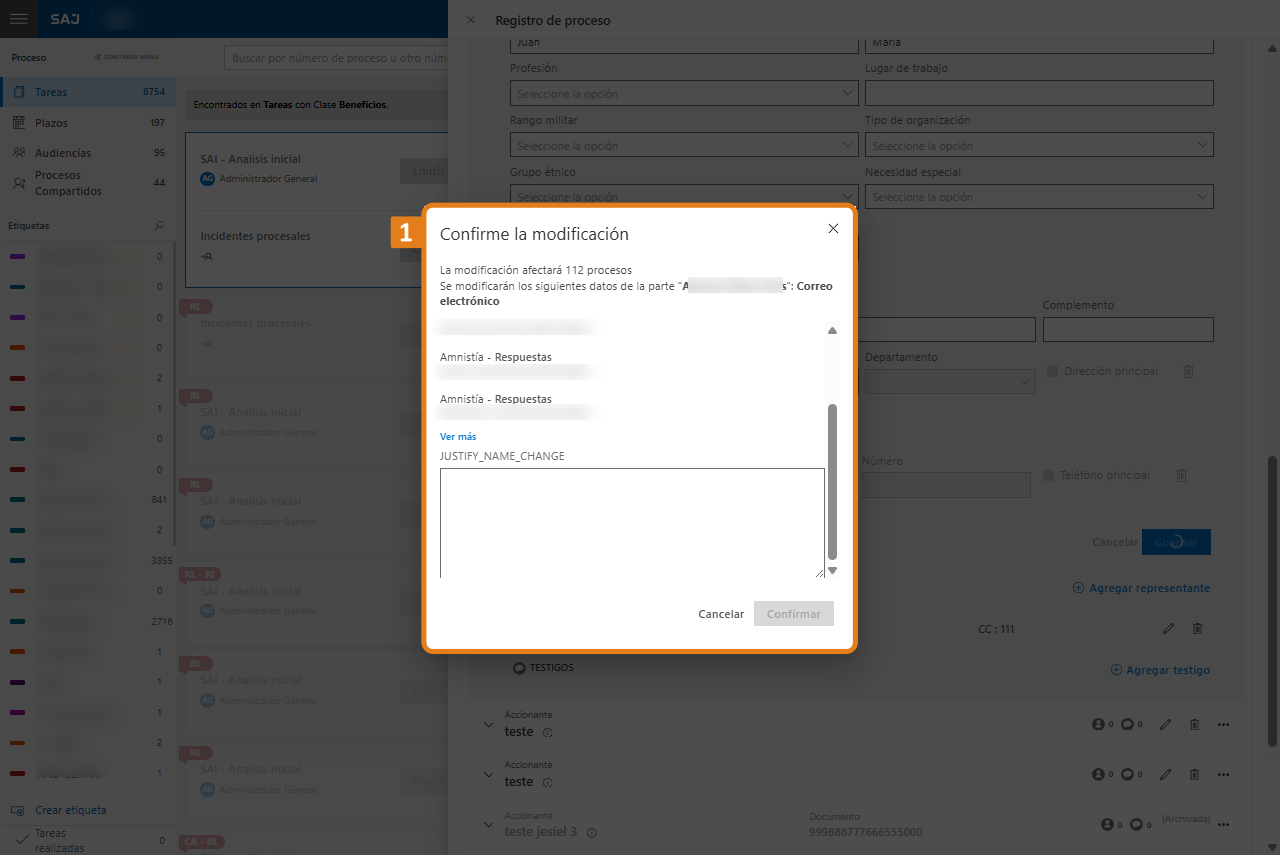Close the Registro de proceso panel

(x=471, y=20)
